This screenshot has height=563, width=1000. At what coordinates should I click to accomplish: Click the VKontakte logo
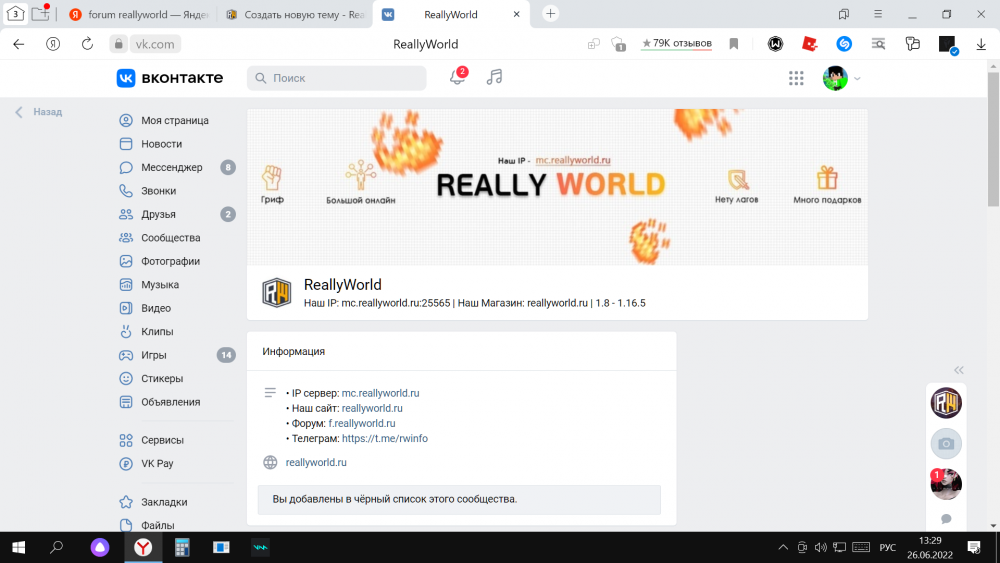click(x=170, y=78)
